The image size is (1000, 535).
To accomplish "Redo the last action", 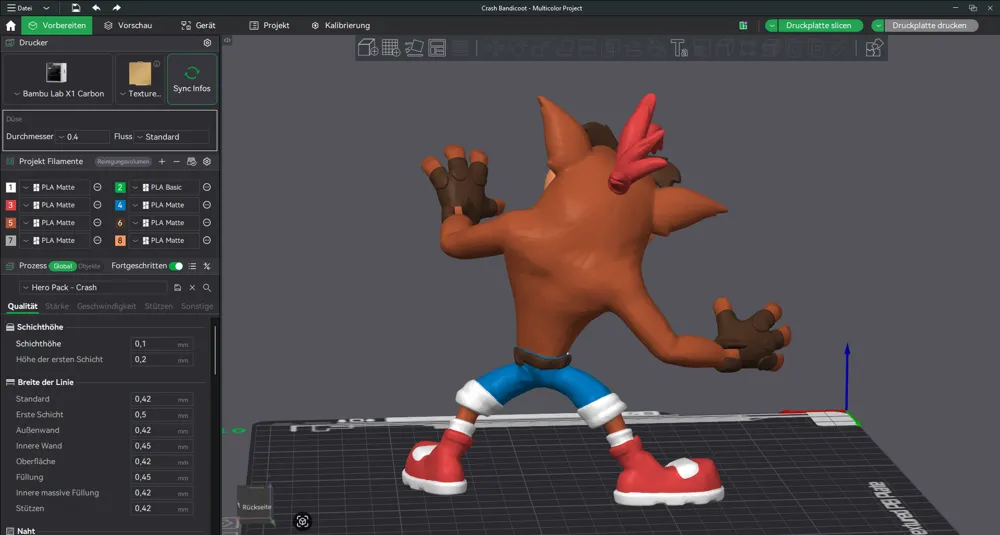I will 116,8.
